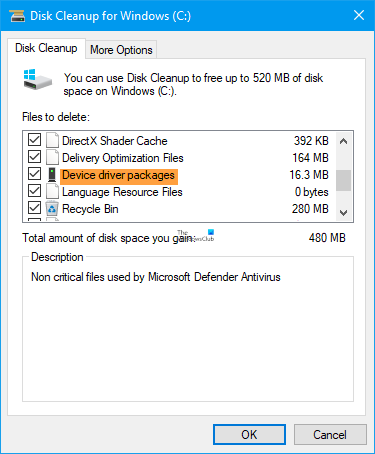Click the Recycle Bin icon in list
This screenshot has width=375, height=454.
[52, 209]
